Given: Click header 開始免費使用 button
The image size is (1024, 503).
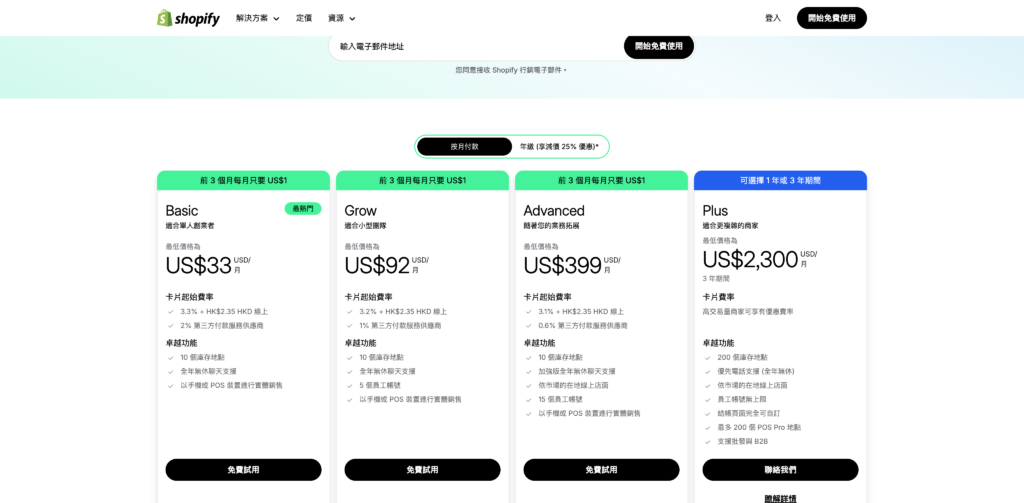Looking at the screenshot, I should pos(831,18).
